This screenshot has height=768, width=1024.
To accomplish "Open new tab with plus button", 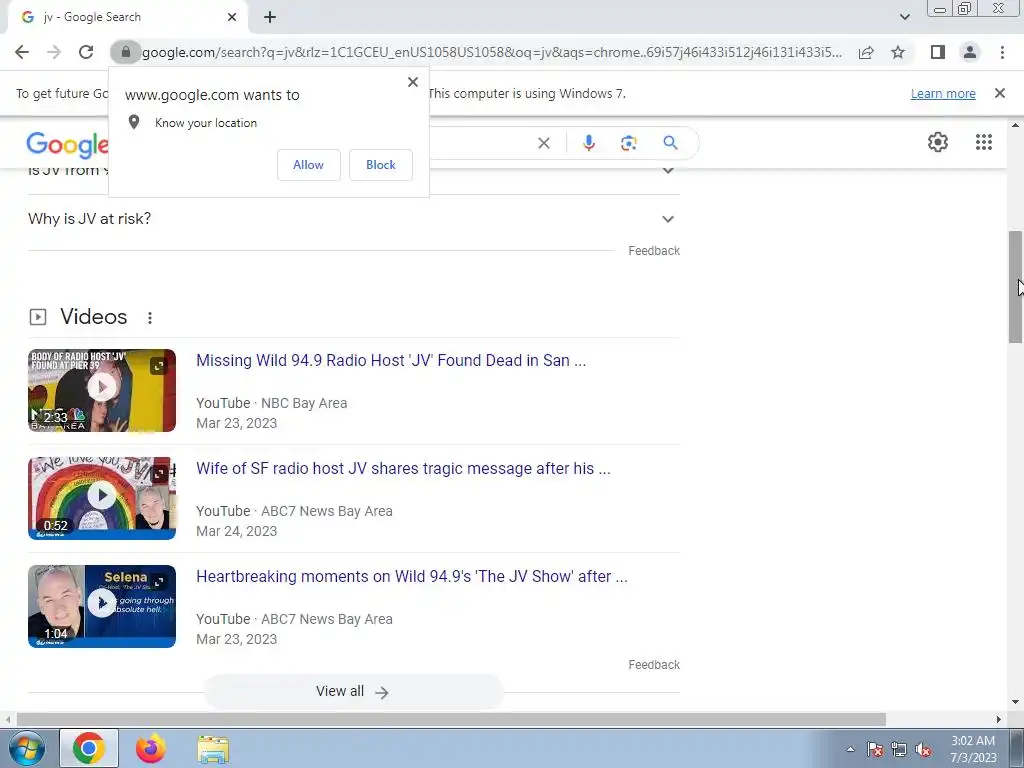I will click(x=270, y=17).
